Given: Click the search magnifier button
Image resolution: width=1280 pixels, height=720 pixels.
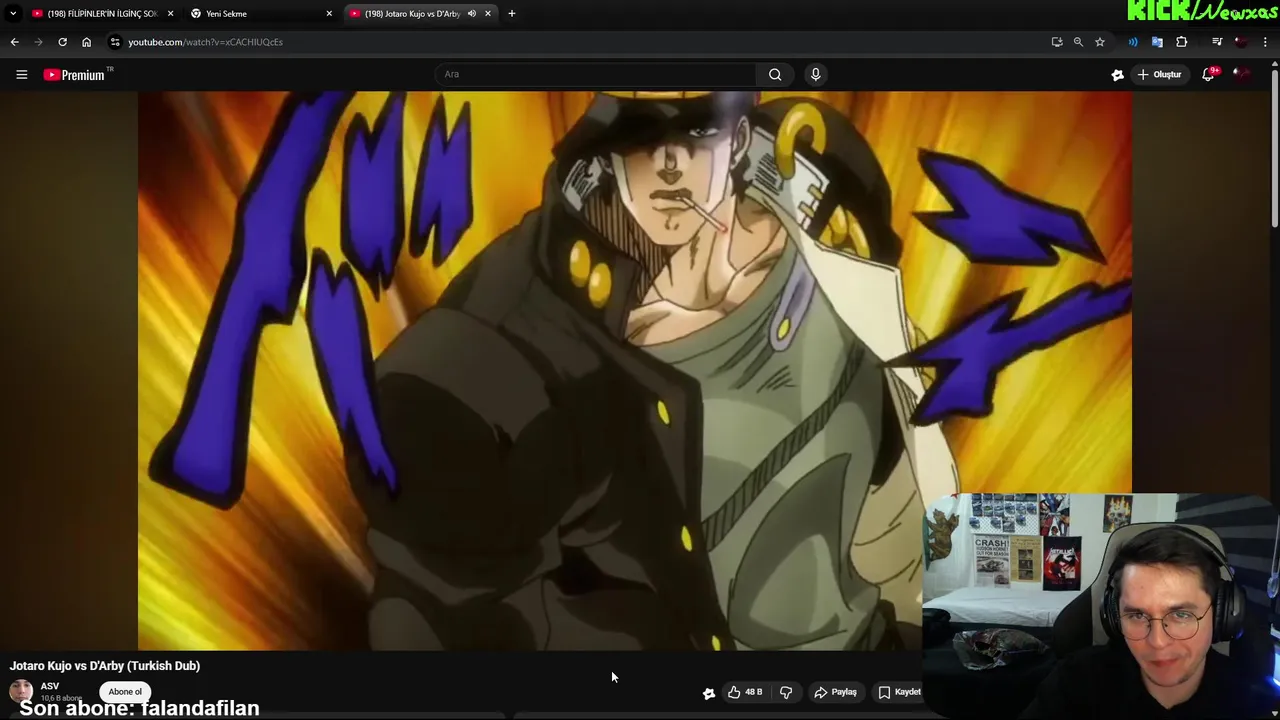Looking at the screenshot, I should (775, 74).
